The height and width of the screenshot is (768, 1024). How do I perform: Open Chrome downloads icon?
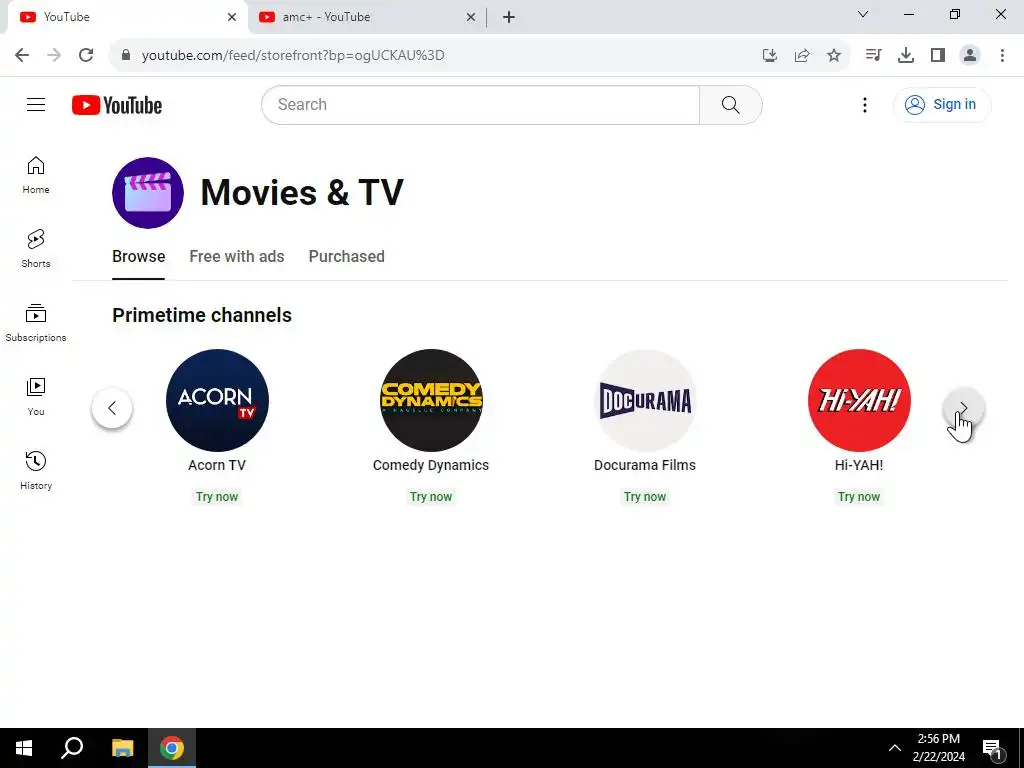pos(906,55)
